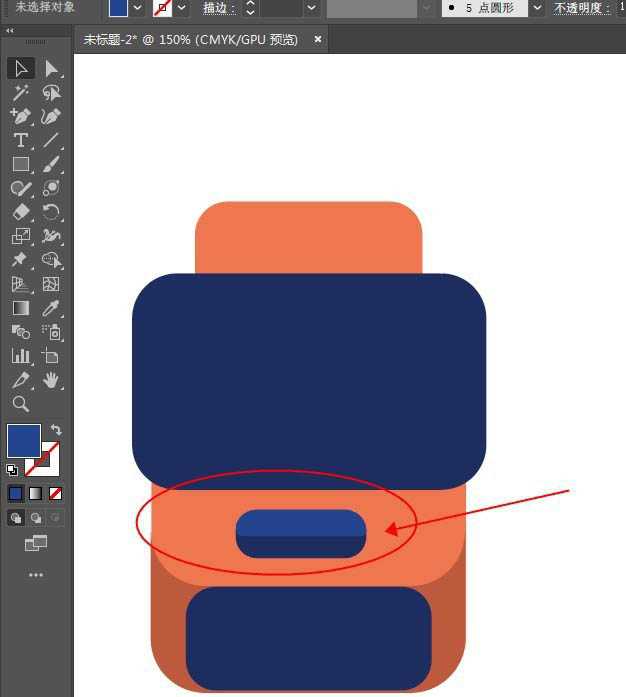This screenshot has height=697, width=626.
Task: Switch to the 未标题-2* document tab
Action: pyautogui.click(x=190, y=39)
